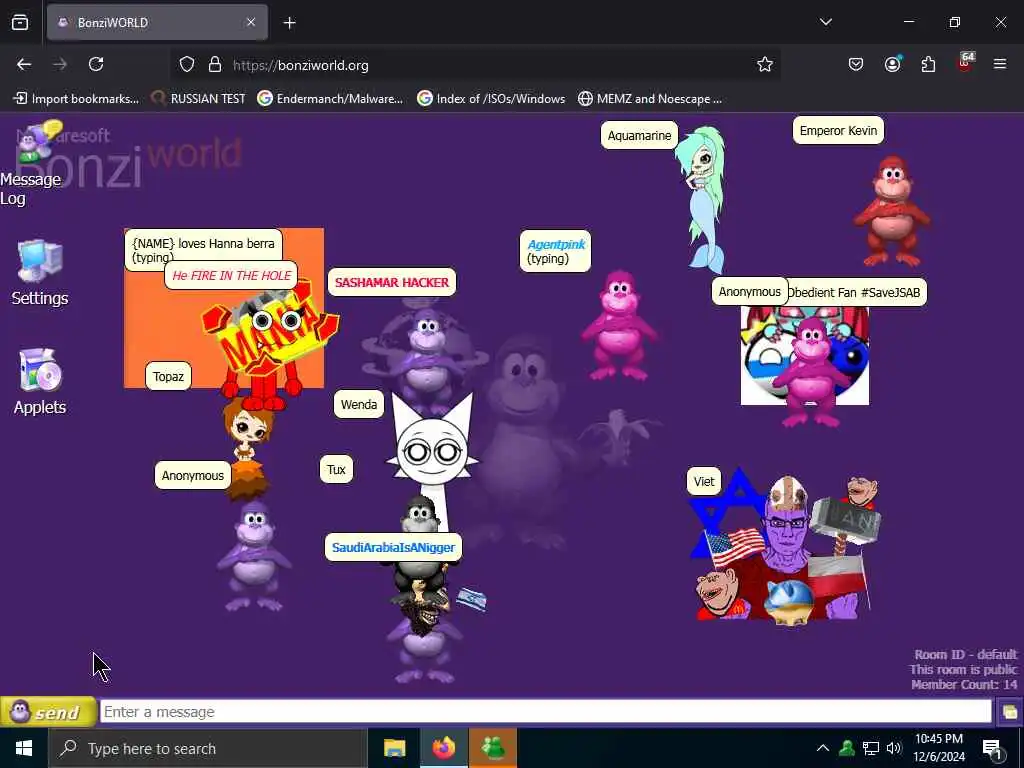This screenshot has width=1024, height=768.
Task: Open new tab with plus button
Action: pos(289,23)
